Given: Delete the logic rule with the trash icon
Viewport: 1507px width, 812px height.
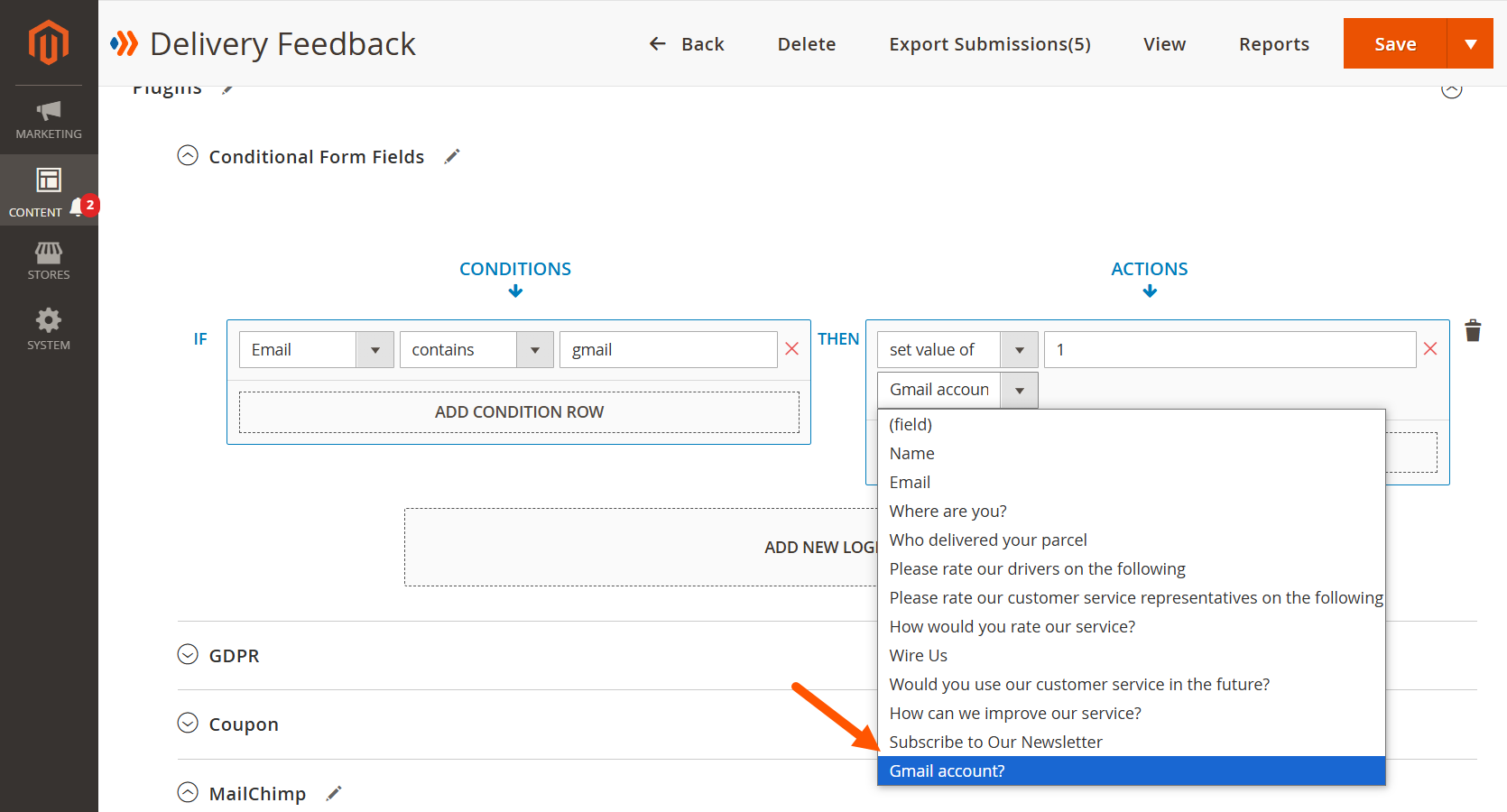Looking at the screenshot, I should [1473, 330].
